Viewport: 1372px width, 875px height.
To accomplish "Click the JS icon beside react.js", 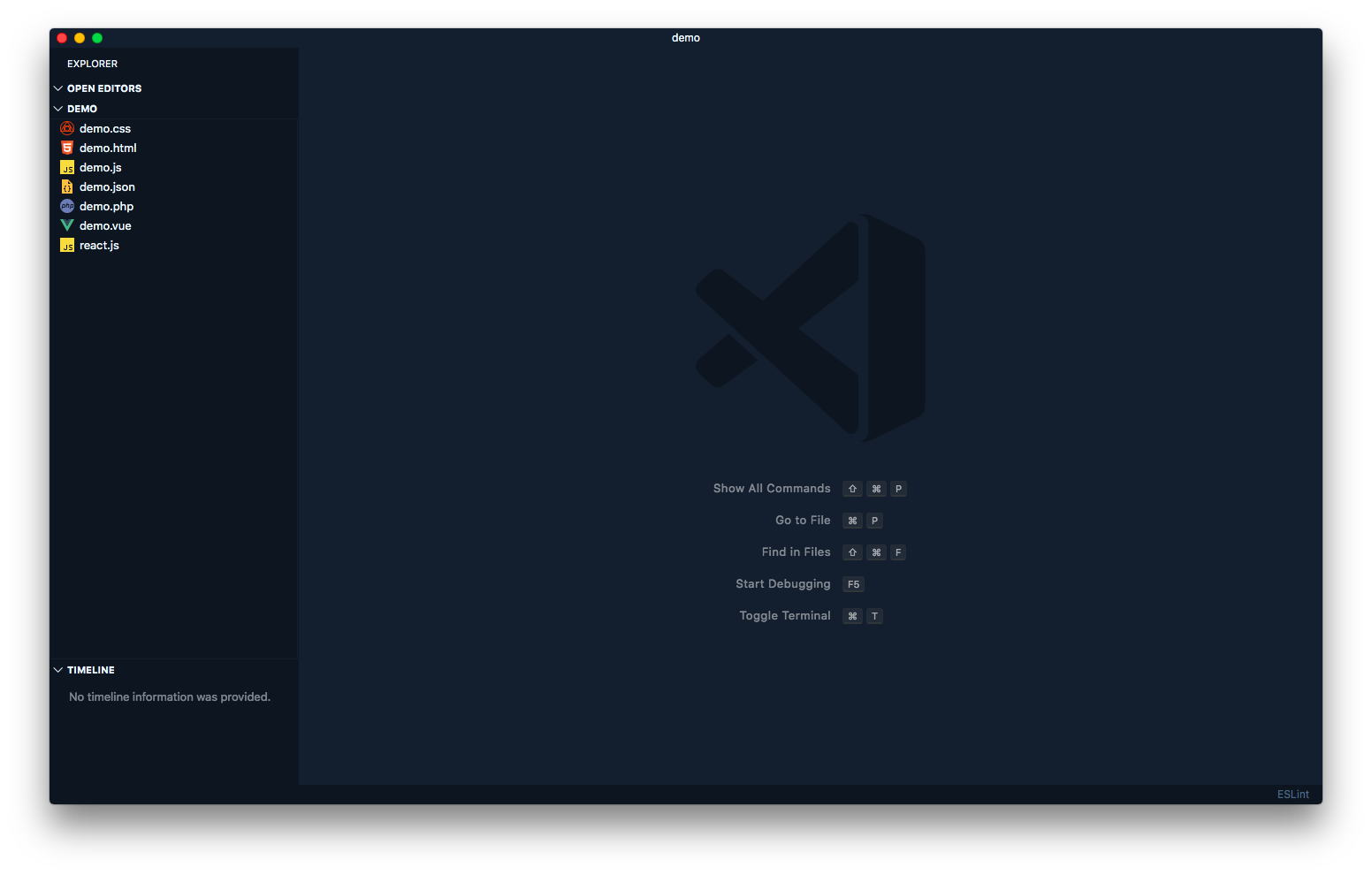I will coord(67,245).
